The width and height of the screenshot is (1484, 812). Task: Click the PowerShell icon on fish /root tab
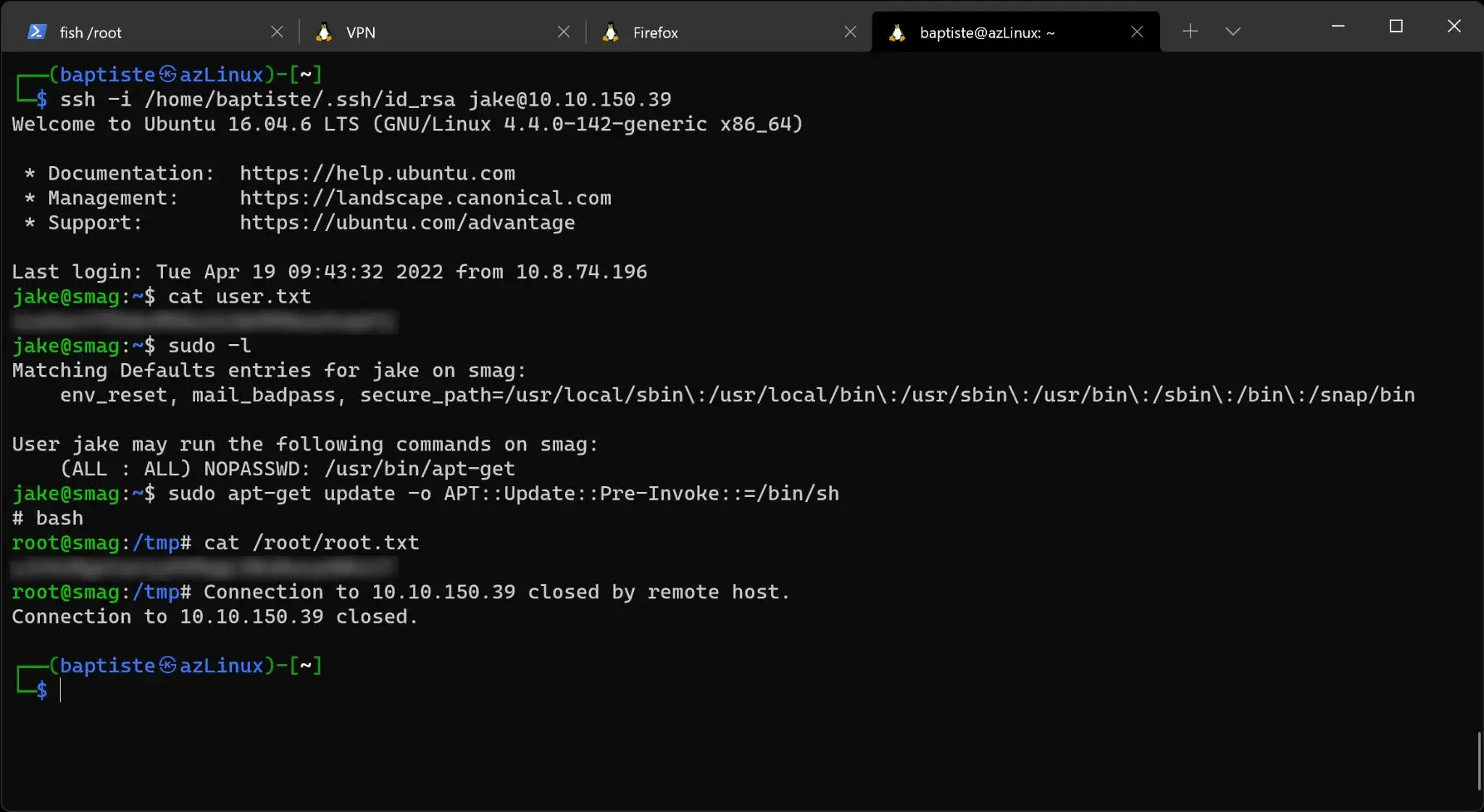tap(37, 32)
